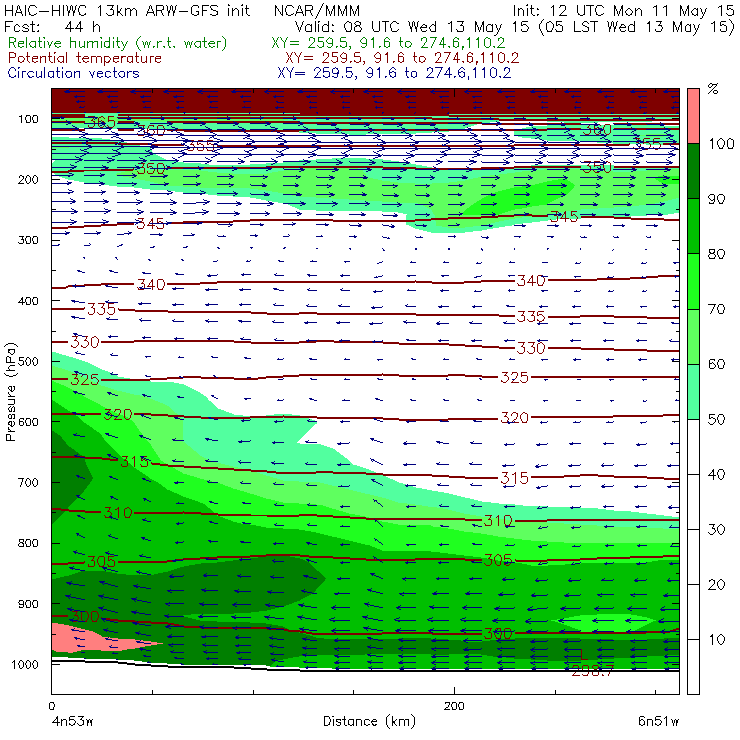Click the end location label "6n51w"

click(x=658, y=721)
